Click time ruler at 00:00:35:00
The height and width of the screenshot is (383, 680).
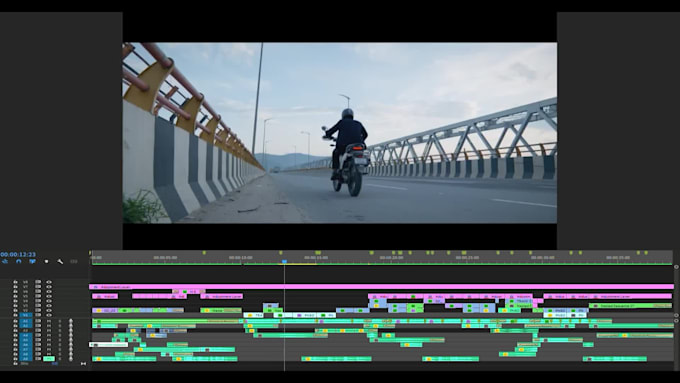(x=618, y=258)
